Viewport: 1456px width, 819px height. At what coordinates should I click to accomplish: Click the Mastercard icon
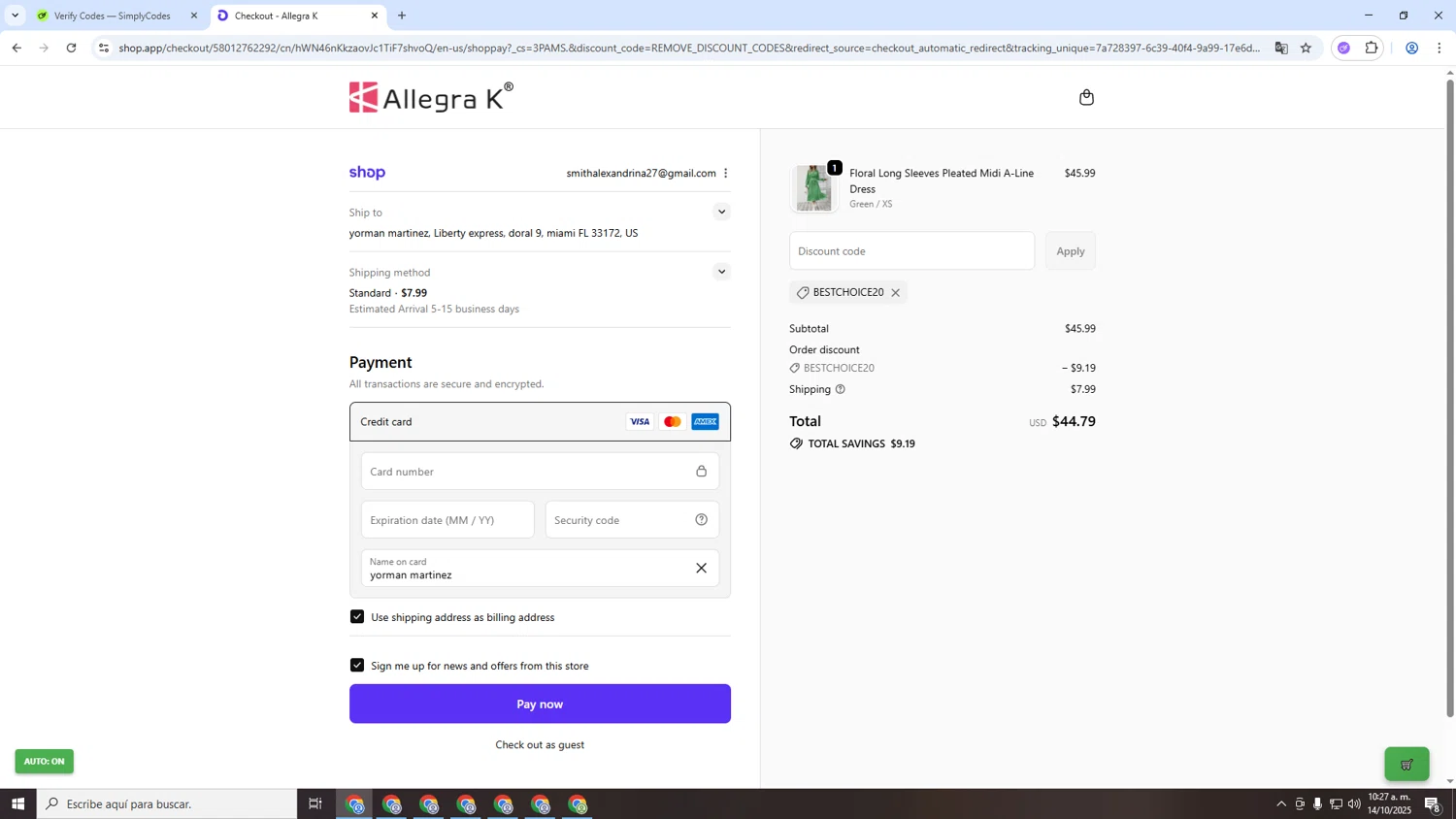pos(672,422)
